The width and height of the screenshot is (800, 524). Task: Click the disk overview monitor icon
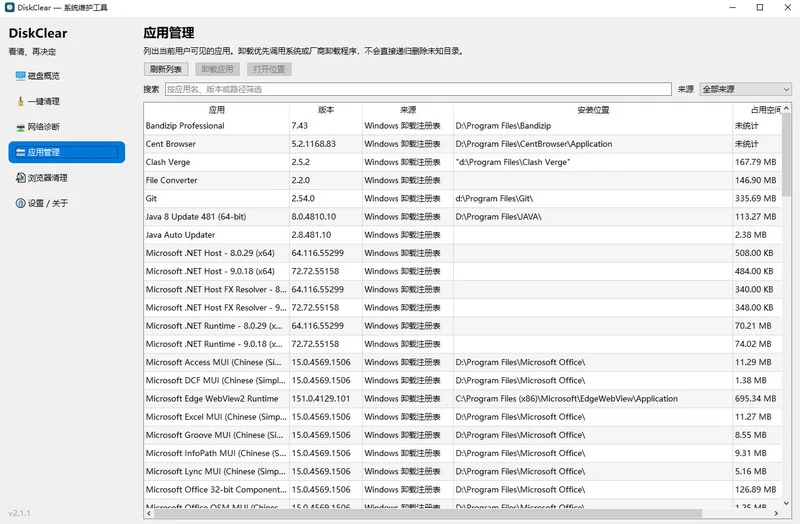coord(20,76)
